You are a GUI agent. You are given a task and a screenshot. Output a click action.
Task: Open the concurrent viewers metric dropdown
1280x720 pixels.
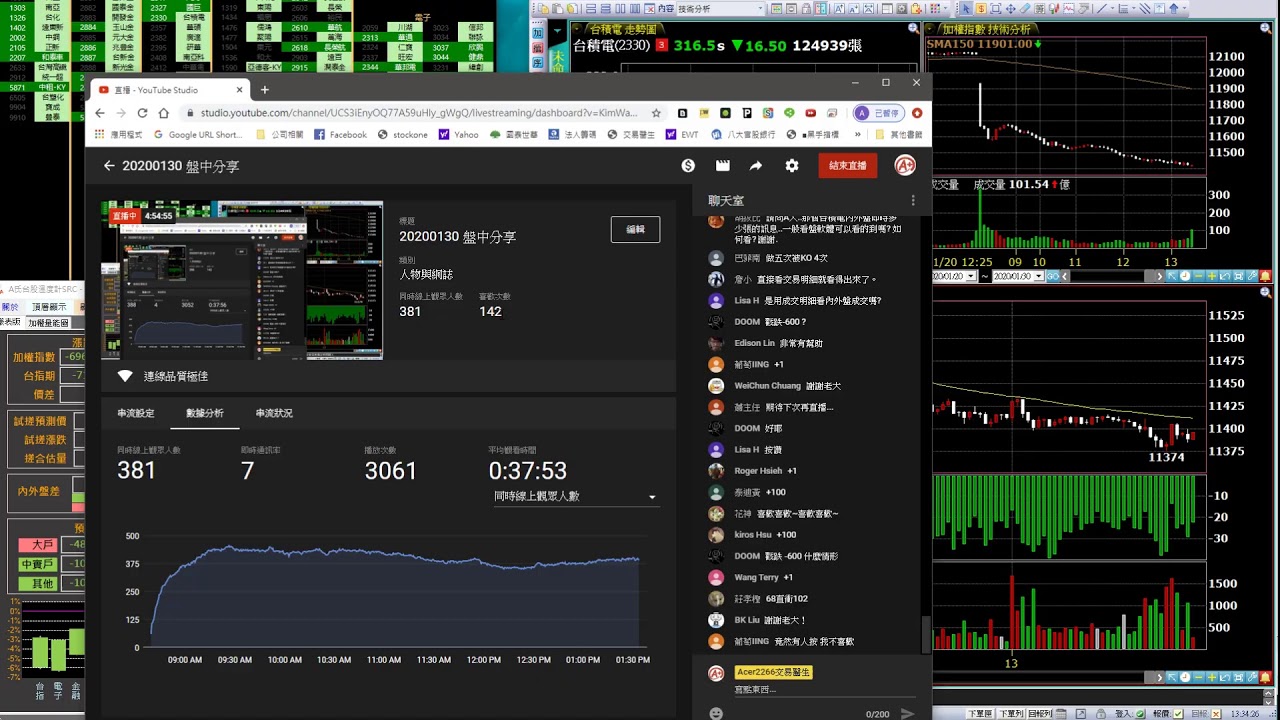575,496
